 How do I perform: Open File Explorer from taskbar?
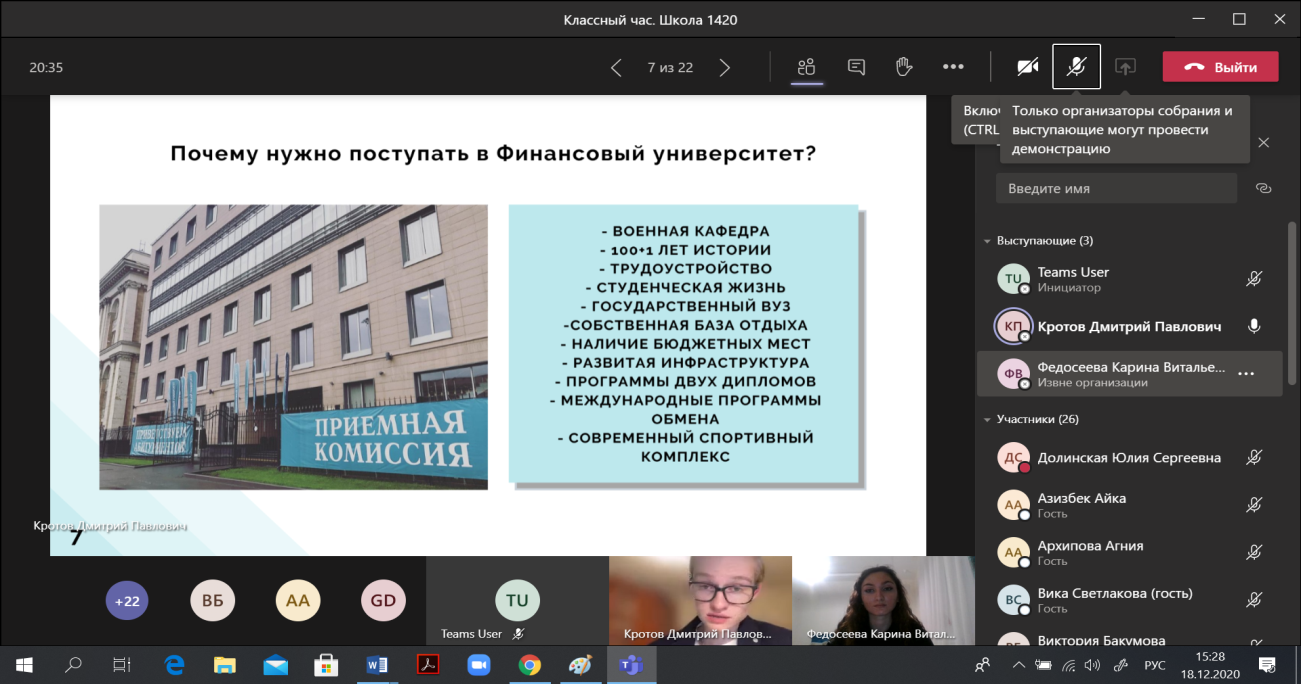click(x=224, y=664)
